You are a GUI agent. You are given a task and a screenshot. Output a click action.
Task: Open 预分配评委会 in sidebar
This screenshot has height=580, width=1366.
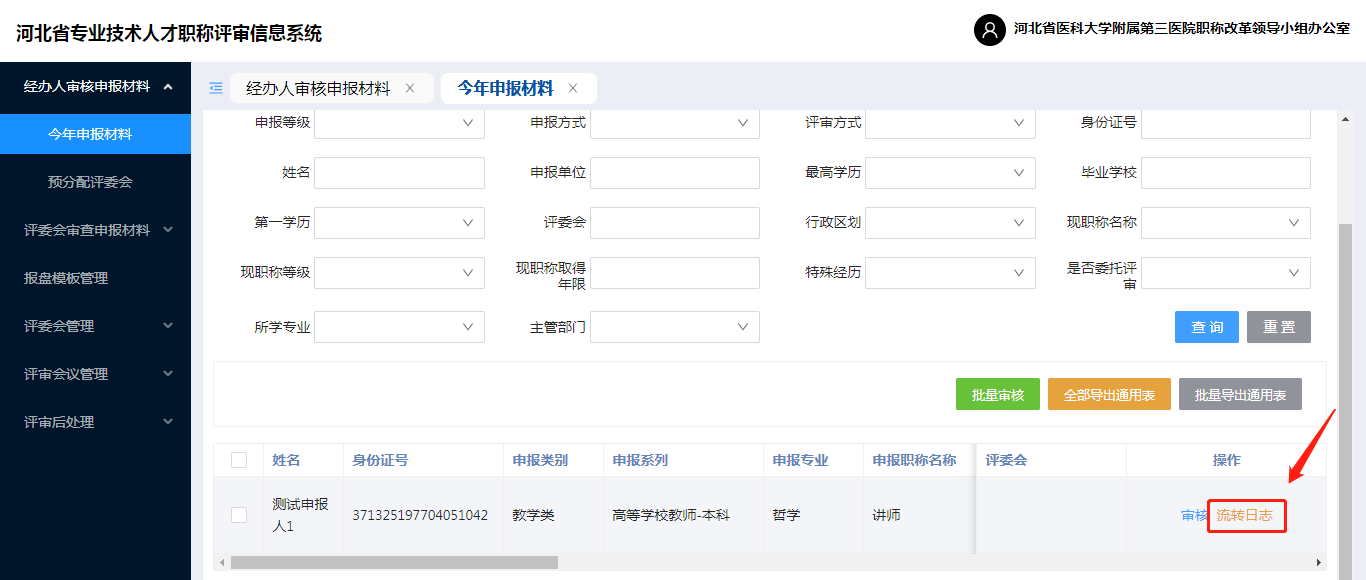click(x=90, y=182)
